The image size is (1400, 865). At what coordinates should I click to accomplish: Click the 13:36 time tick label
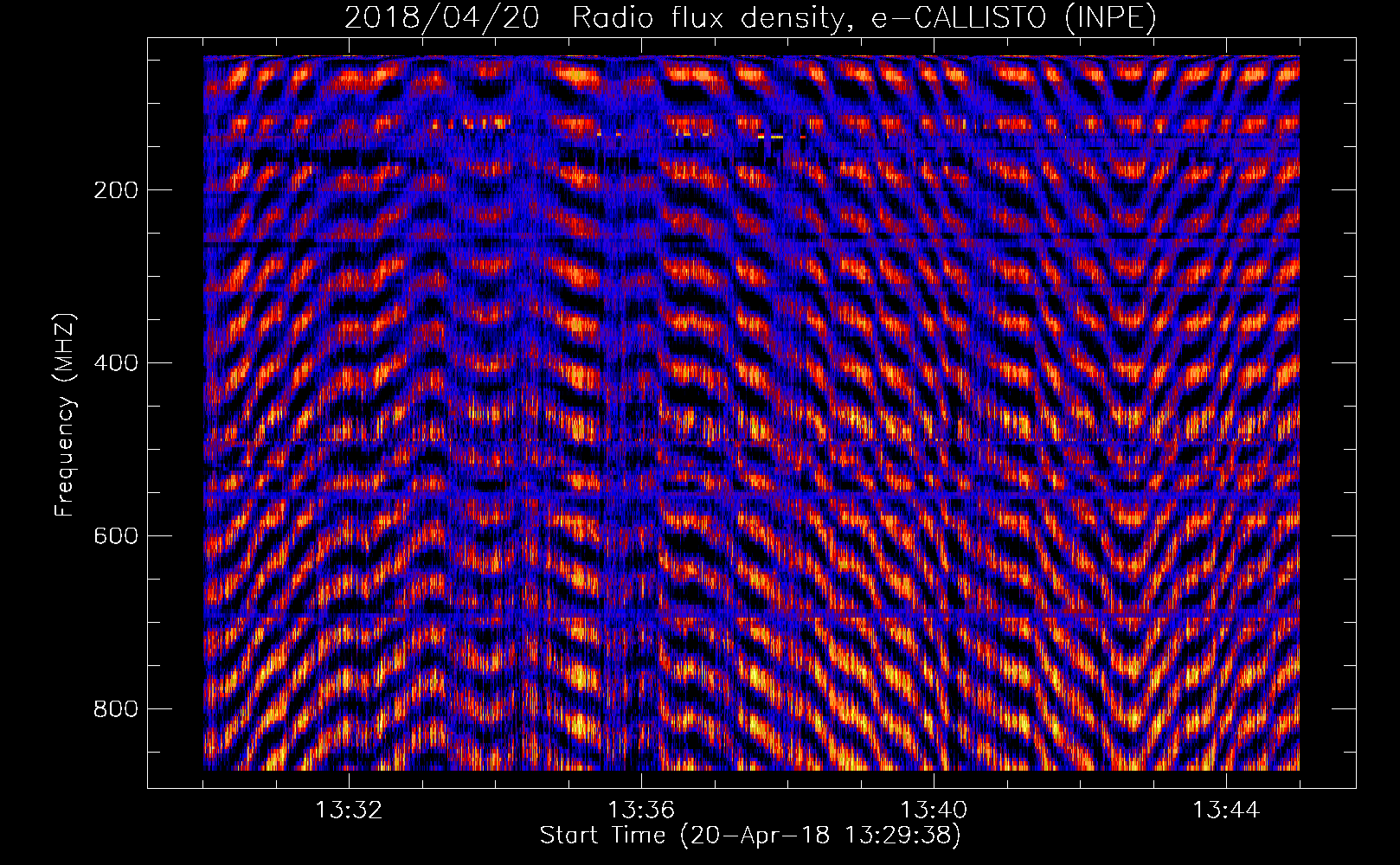tap(641, 811)
